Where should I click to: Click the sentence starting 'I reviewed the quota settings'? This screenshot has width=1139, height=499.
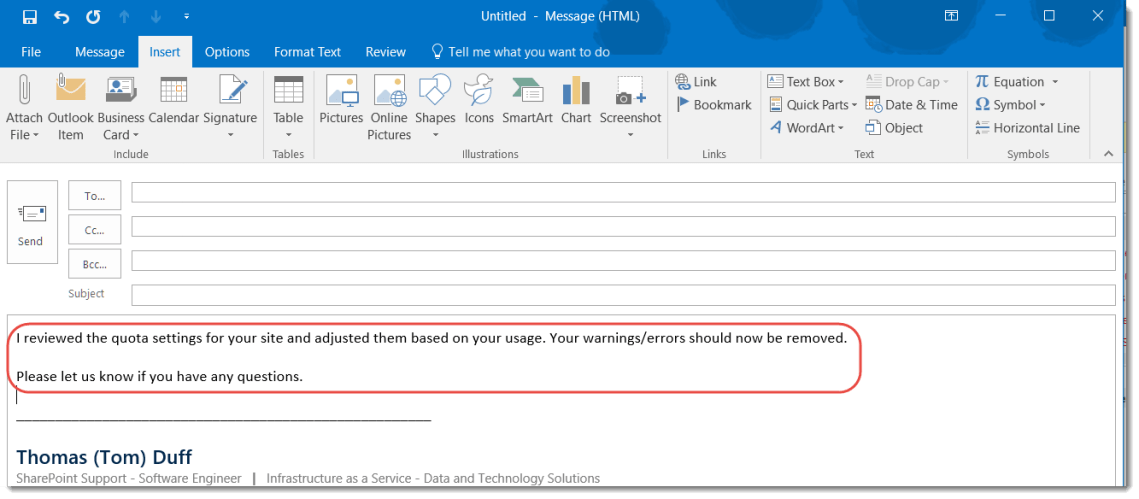(x=431, y=338)
